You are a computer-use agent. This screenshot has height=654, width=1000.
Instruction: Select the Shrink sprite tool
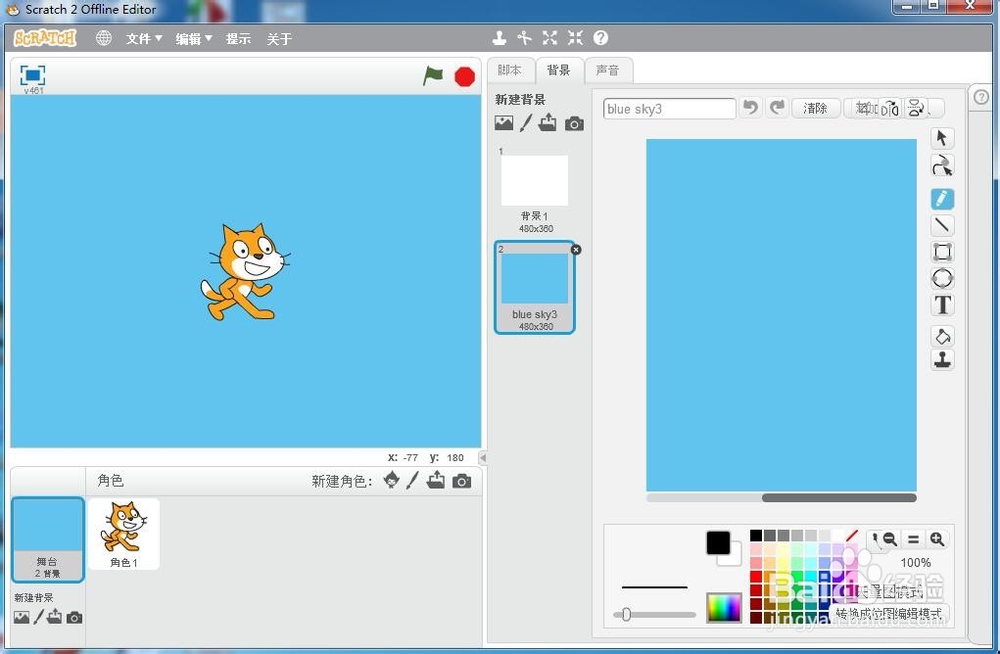click(x=575, y=38)
